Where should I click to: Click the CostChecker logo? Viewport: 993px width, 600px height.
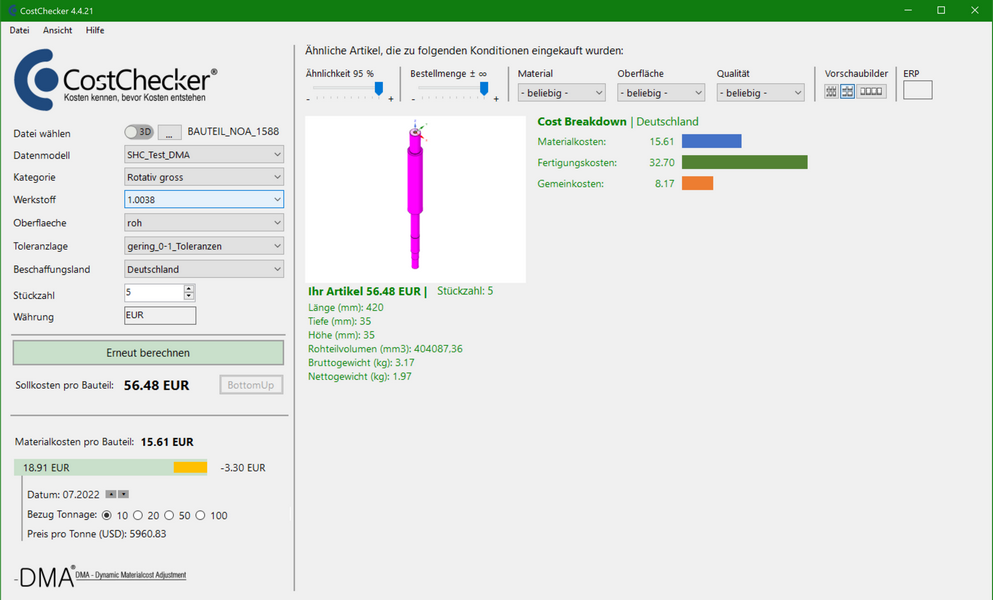pos(115,80)
